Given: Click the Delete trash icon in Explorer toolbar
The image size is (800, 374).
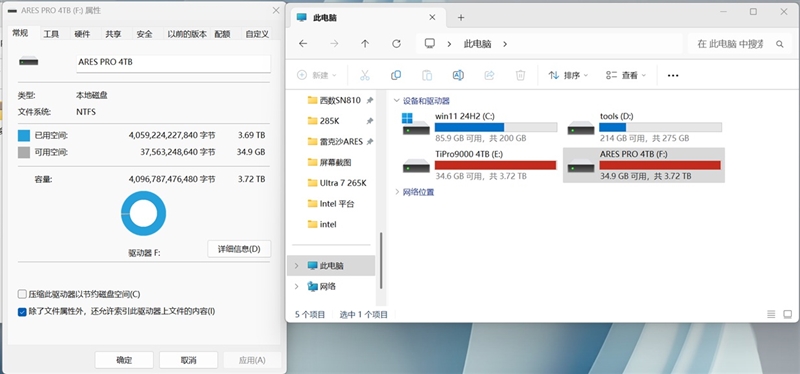Looking at the screenshot, I should pyautogui.click(x=520, y=75).
